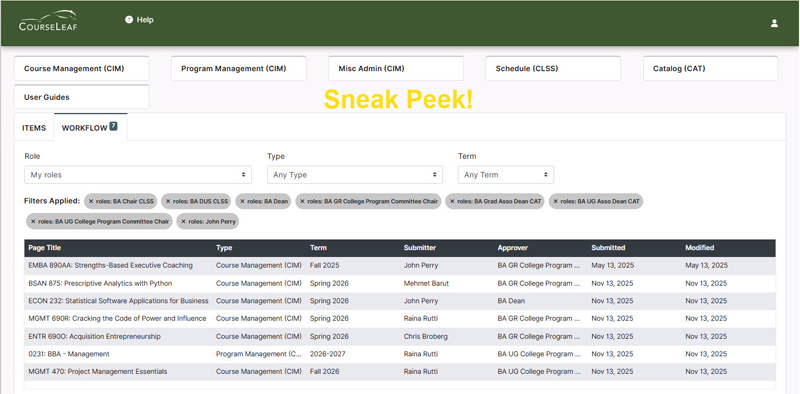Open the Role dropdown showing My roles
This screenshot has width=800, height=394.
[x=138, y=175]
